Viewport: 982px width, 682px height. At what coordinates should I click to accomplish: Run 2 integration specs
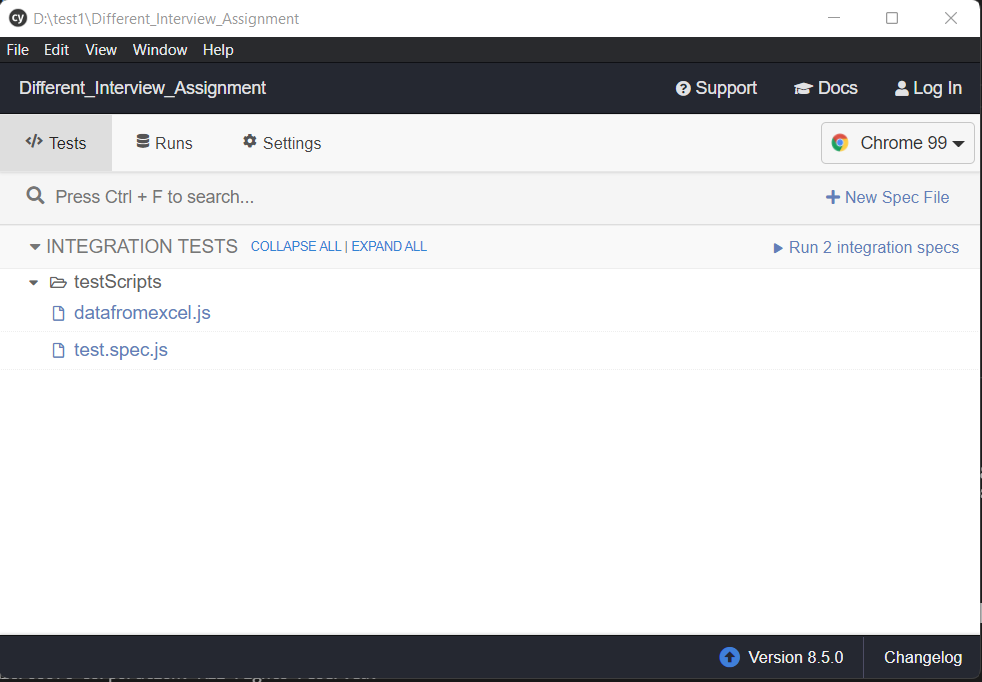[866, 247]
